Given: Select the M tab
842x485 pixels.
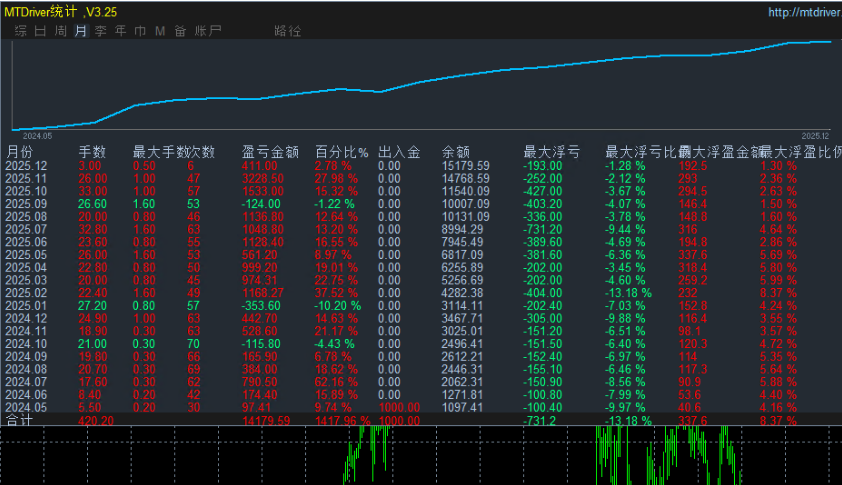Looking at the screenshot, I should (x=160, y=31).
